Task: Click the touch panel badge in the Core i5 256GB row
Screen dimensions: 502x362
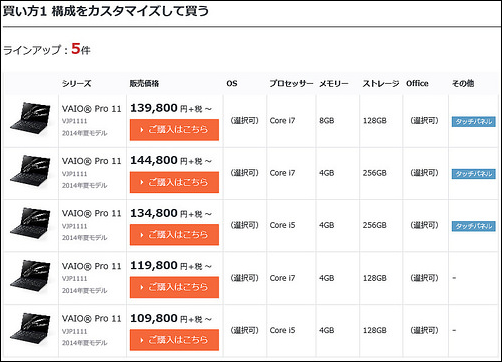Action: click(x=473, y=226)
